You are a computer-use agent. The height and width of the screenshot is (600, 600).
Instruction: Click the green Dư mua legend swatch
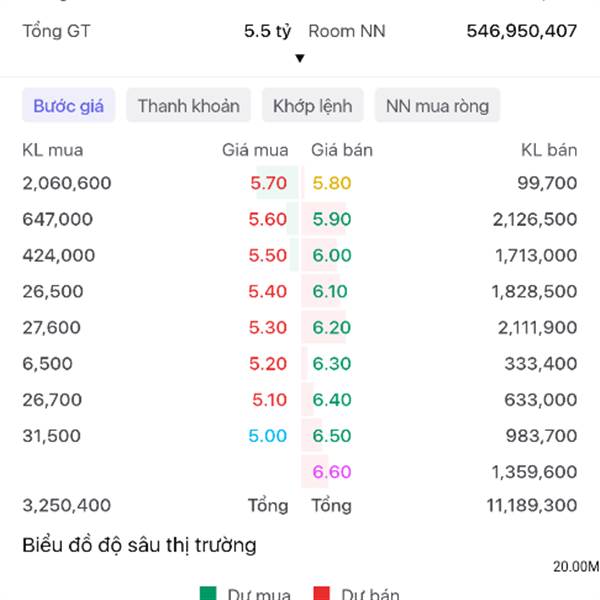coord(208,594)
